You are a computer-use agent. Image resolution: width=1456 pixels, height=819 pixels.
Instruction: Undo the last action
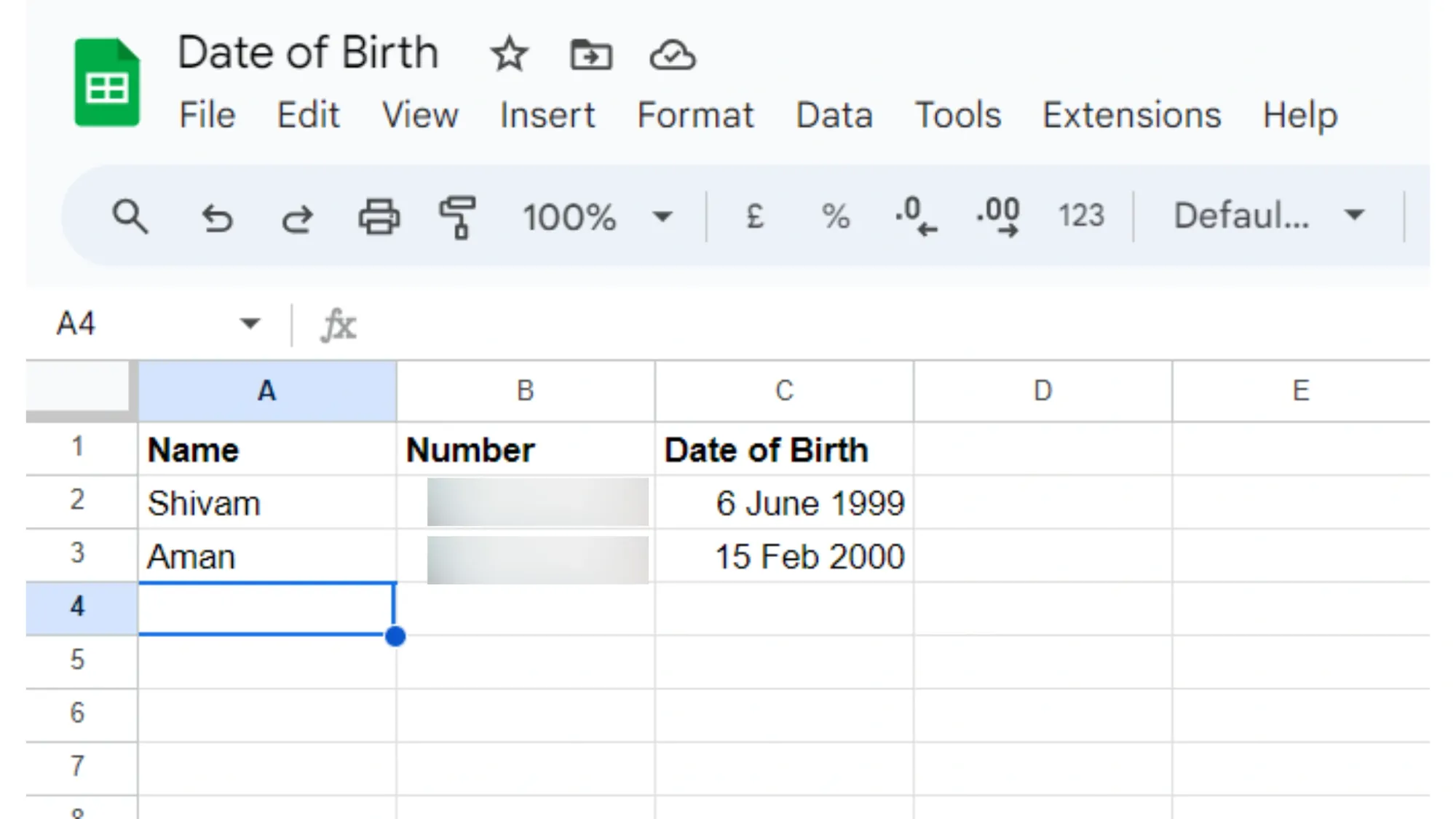[x=218, y=217]
